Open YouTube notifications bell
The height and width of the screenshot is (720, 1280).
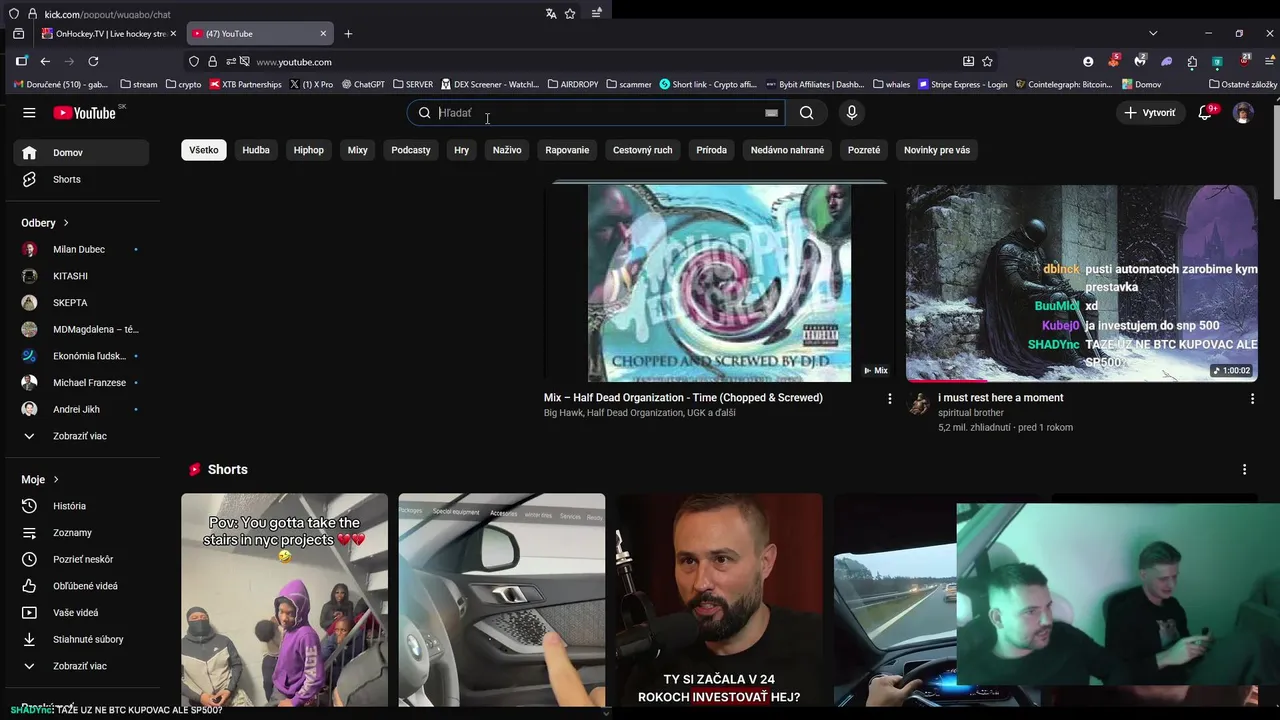pos(1205,113)
